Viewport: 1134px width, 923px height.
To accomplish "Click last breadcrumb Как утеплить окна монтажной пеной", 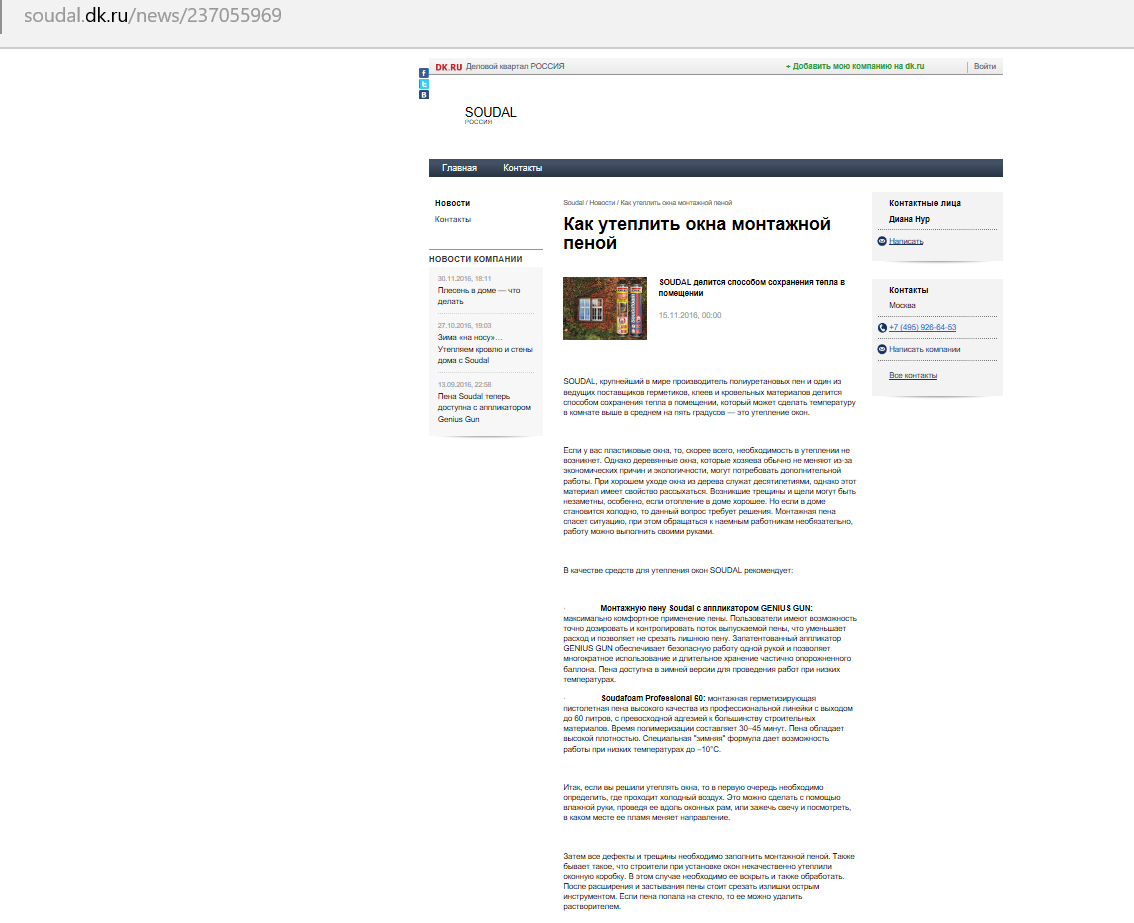I will 676,203.
